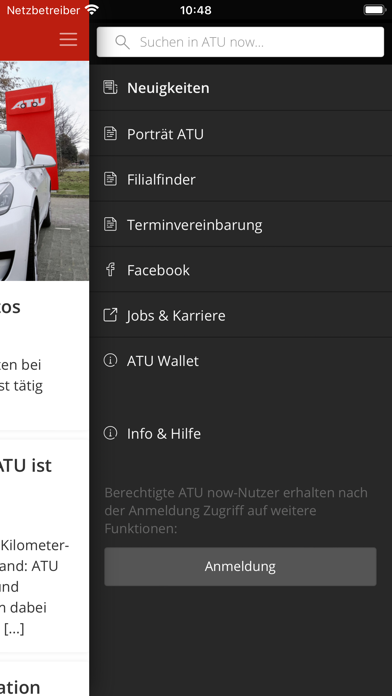Click the external link icon for Jobs & Karriere
This screenshot has height=696, width=392.
tap(110, 315)
